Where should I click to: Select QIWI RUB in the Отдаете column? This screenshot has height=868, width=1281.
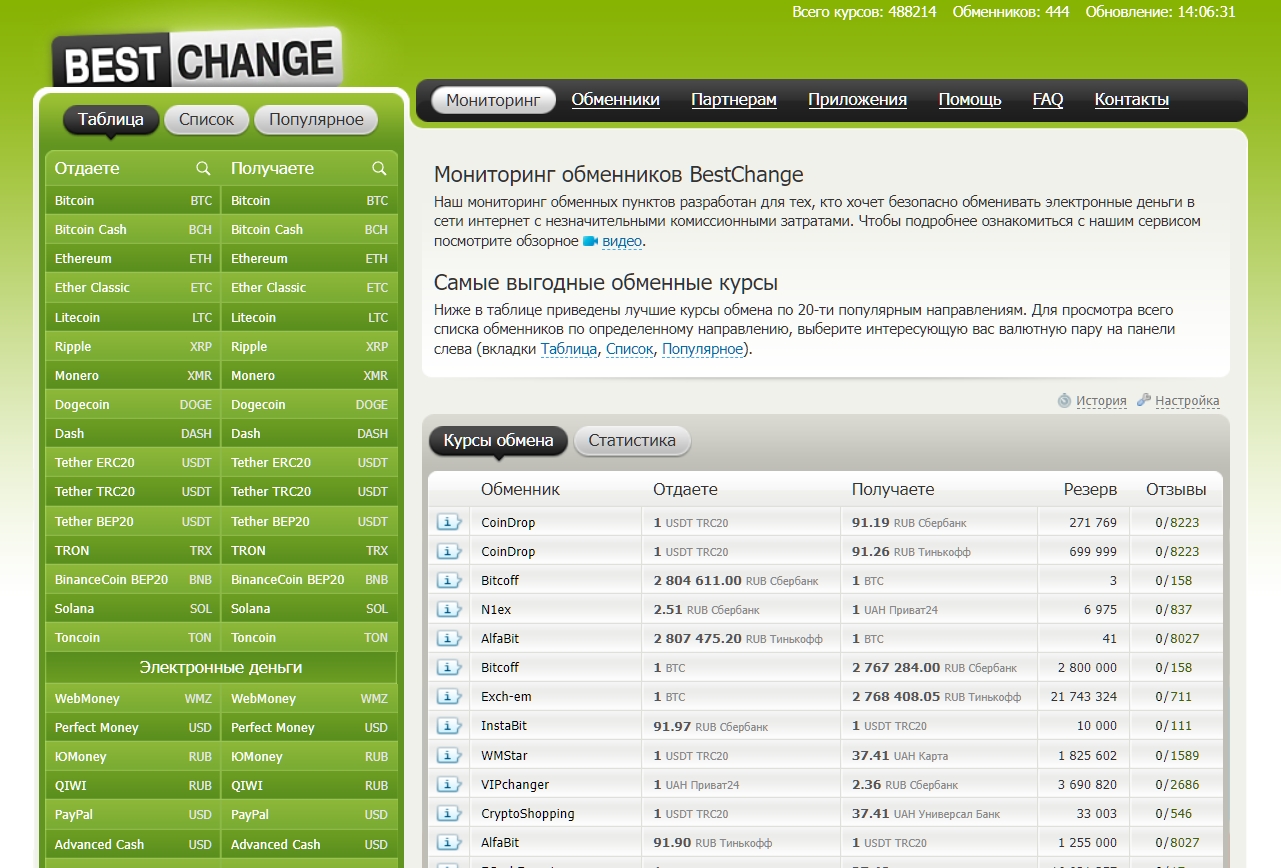tap(133, 786)
